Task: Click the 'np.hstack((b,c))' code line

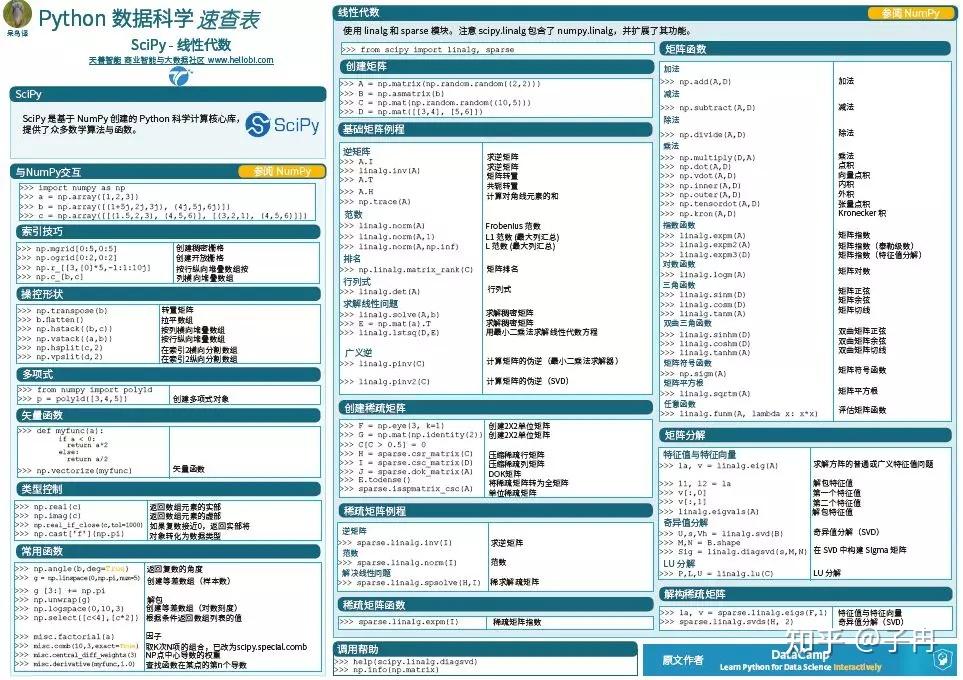Action: (65, 329)
